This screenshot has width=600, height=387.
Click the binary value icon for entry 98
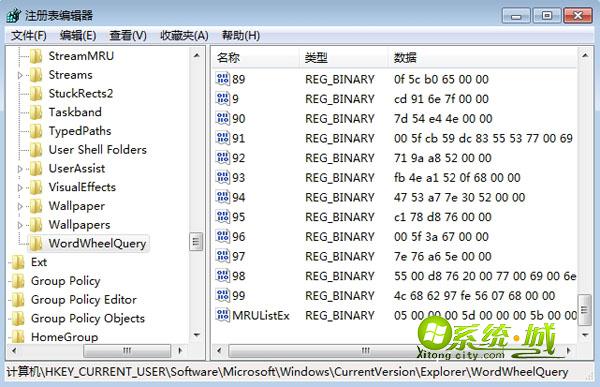click(222, 276)
